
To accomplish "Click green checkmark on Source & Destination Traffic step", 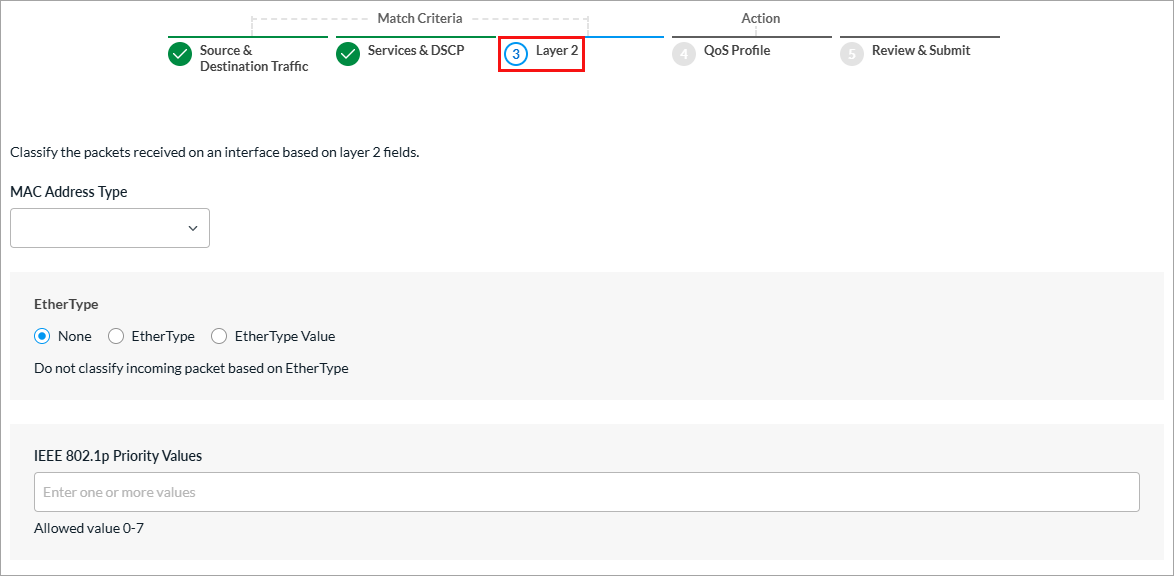I will (x=180, y=54).
